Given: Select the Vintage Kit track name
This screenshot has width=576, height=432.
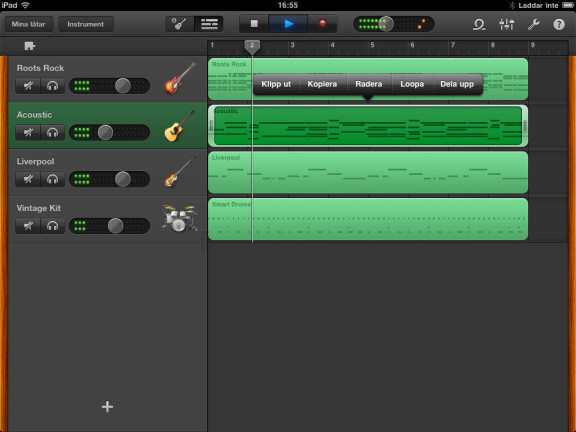Looking at the screenshot, I should (x=39, y=208).
